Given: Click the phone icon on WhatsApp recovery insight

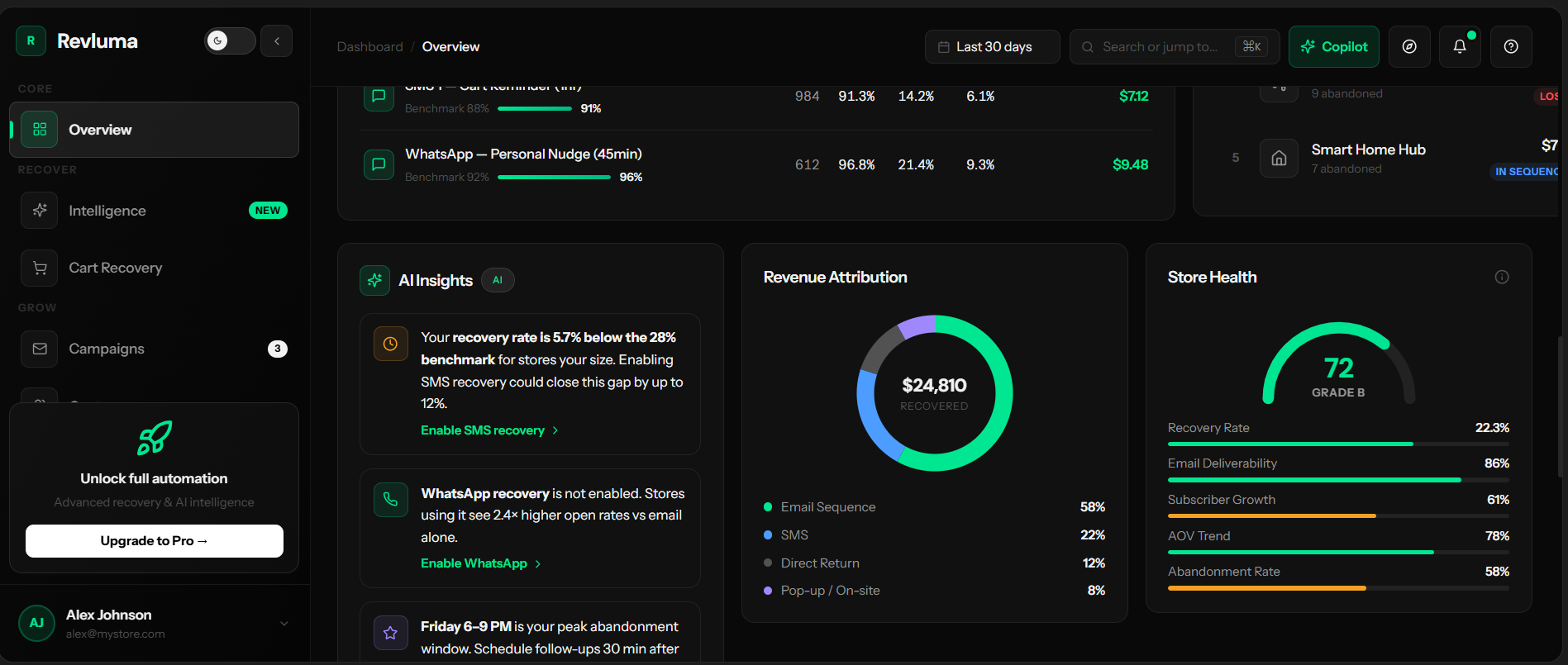Looking at the screenshot, I should (x=390, y=500).
